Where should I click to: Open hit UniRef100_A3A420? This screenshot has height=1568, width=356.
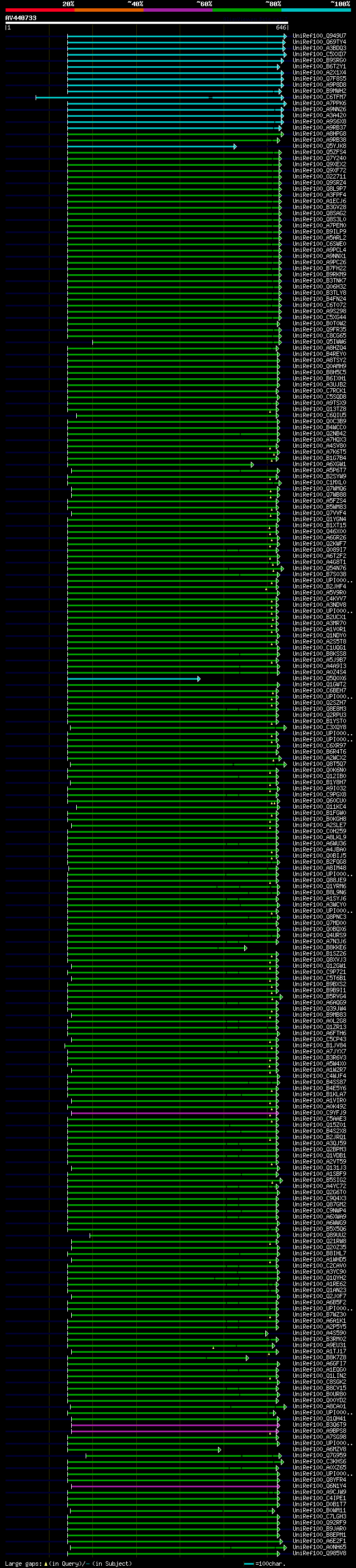click(x=319, y=116)
